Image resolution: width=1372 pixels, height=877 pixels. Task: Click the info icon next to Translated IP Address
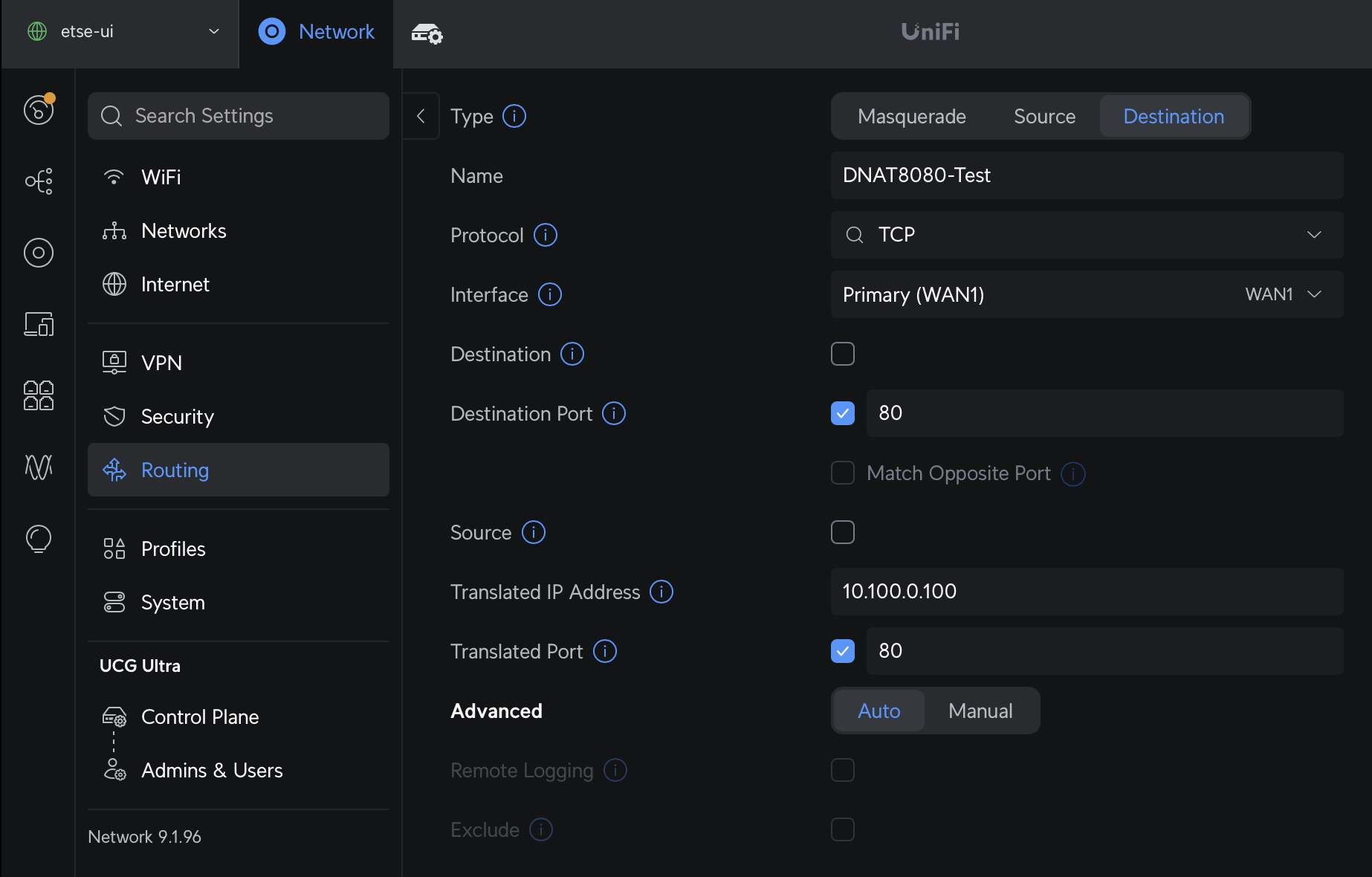(x=661, y=592)
